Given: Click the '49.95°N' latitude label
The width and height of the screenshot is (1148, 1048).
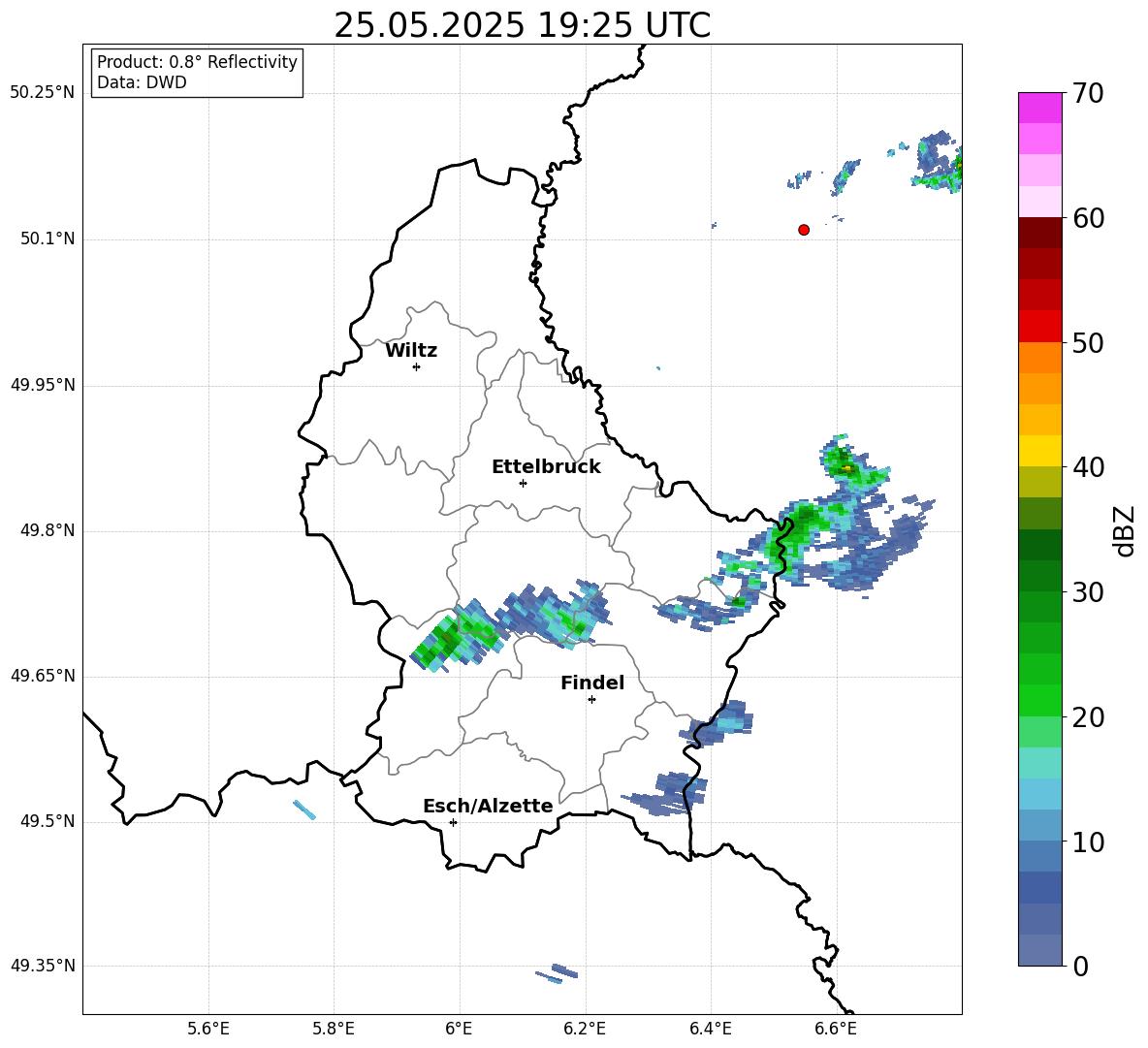Looking at the screenshot, I should pos(43,385).
